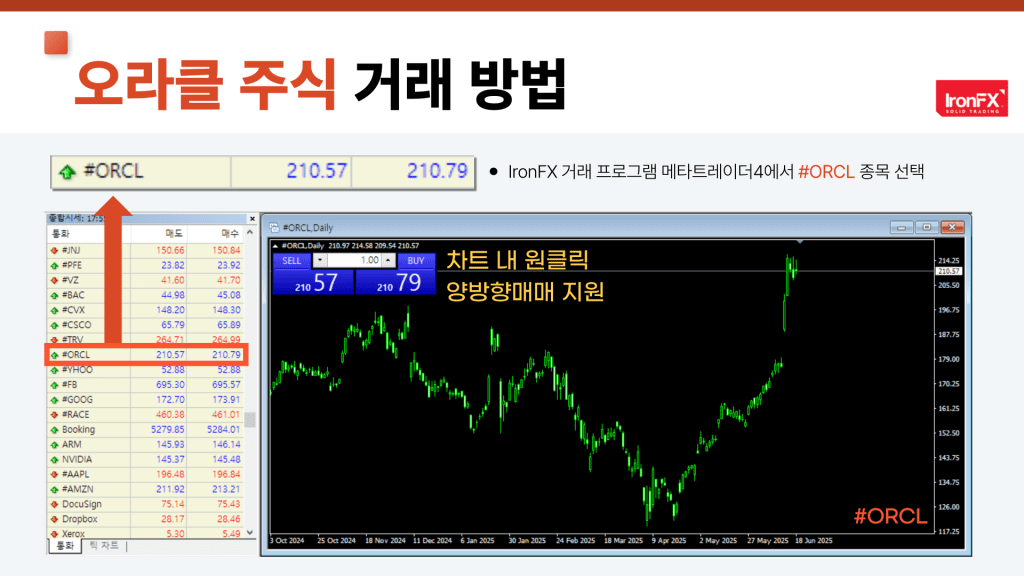
Task: Click the 매도 column header
Action: (174, 234)
